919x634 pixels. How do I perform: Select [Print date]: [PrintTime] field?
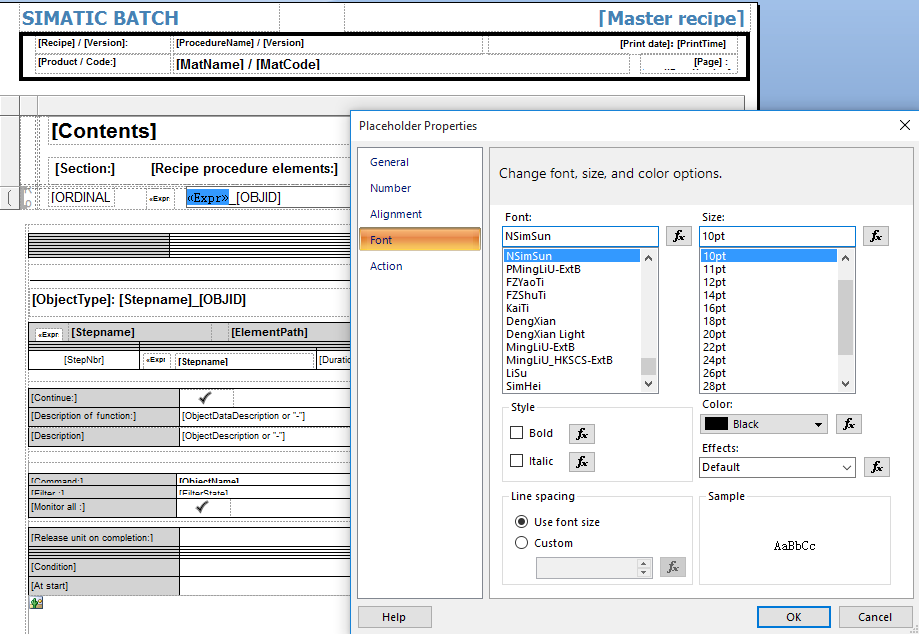coord(673,44)
